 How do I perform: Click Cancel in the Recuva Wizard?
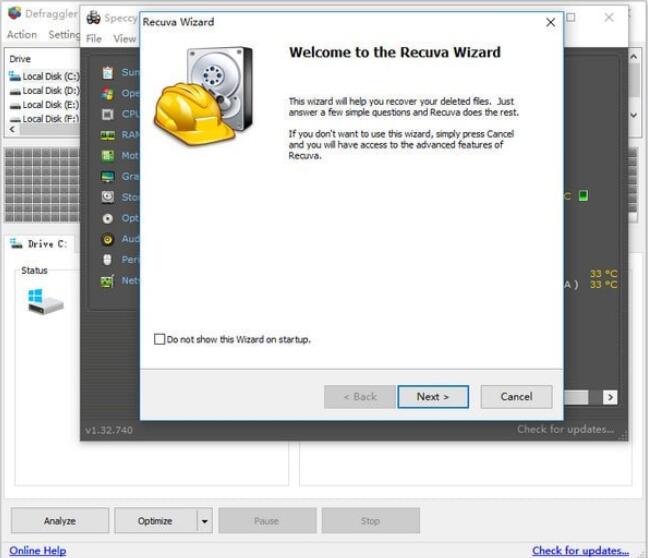[x=516, y=397]
